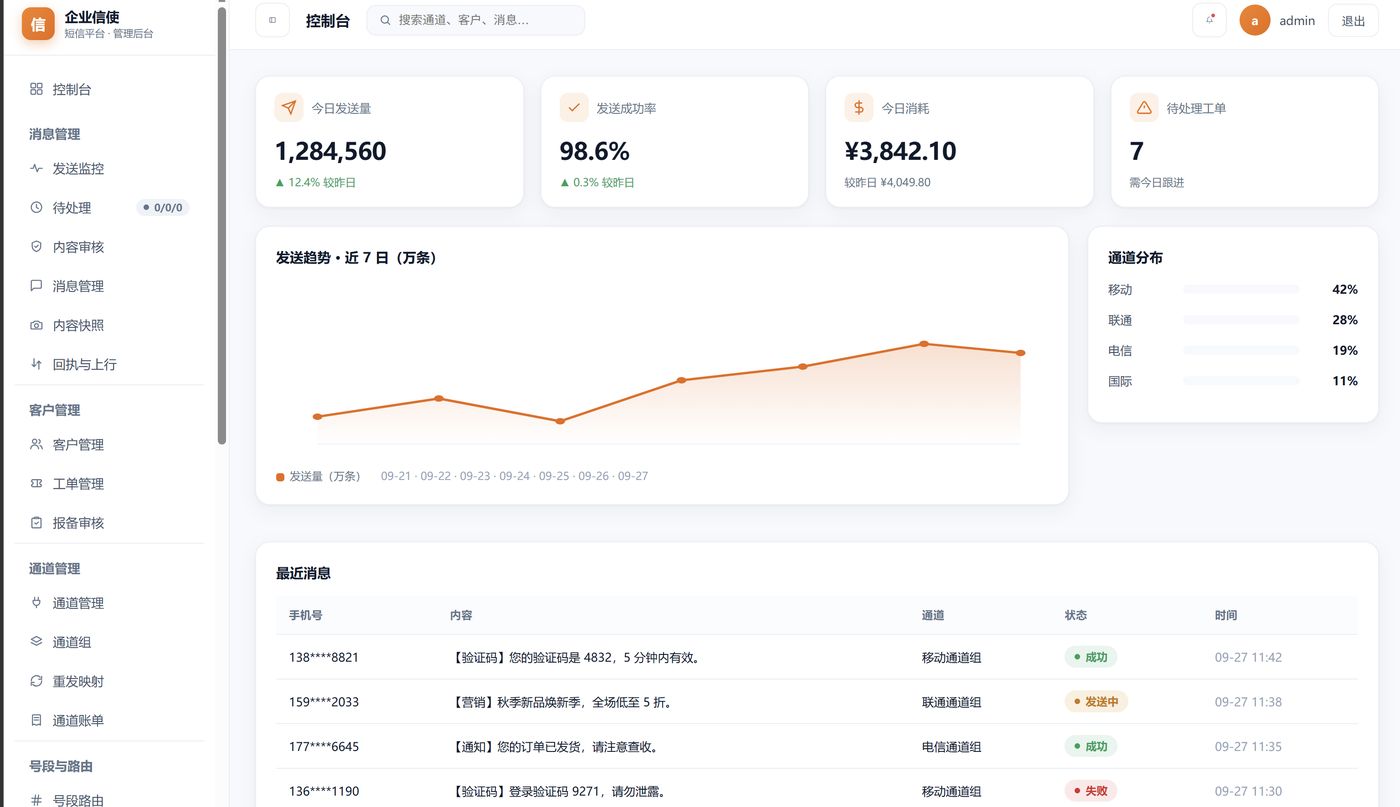Open 客户管理 menu item with people icon
1400x807 pixels.
[108, 444]
